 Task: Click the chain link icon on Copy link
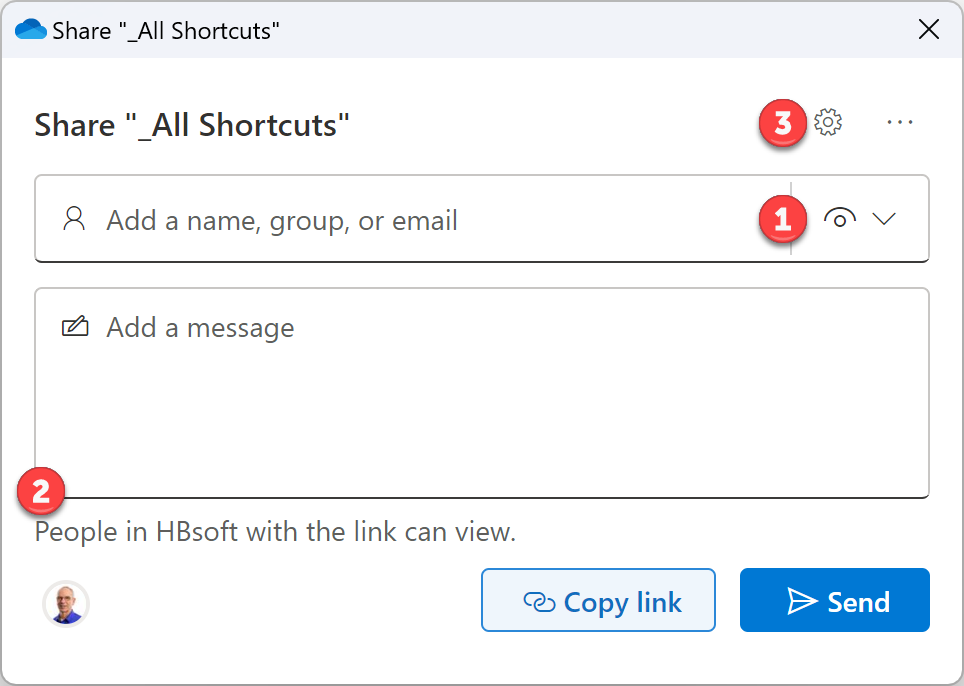539,602
